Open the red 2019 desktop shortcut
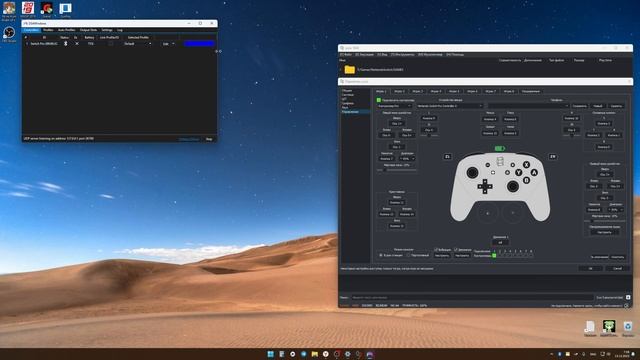The width and height of the screenshot is (640, 360). pos(28,9)
